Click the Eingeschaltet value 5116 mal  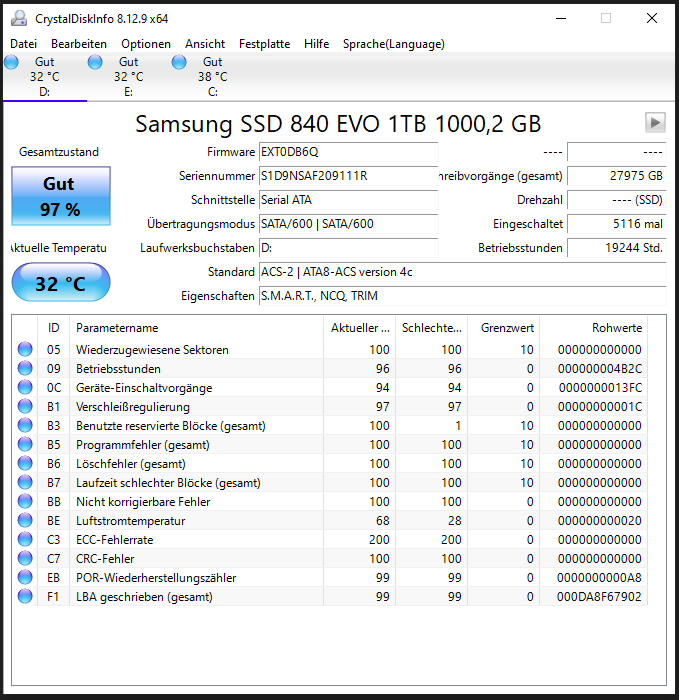[617, 224]
